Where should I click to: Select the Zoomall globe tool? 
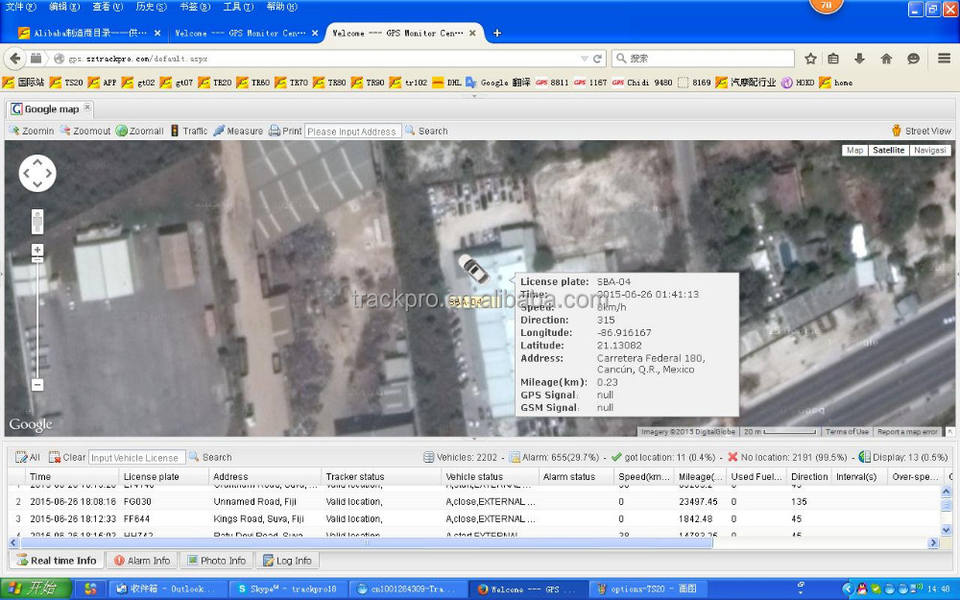[x=139, y=131]
